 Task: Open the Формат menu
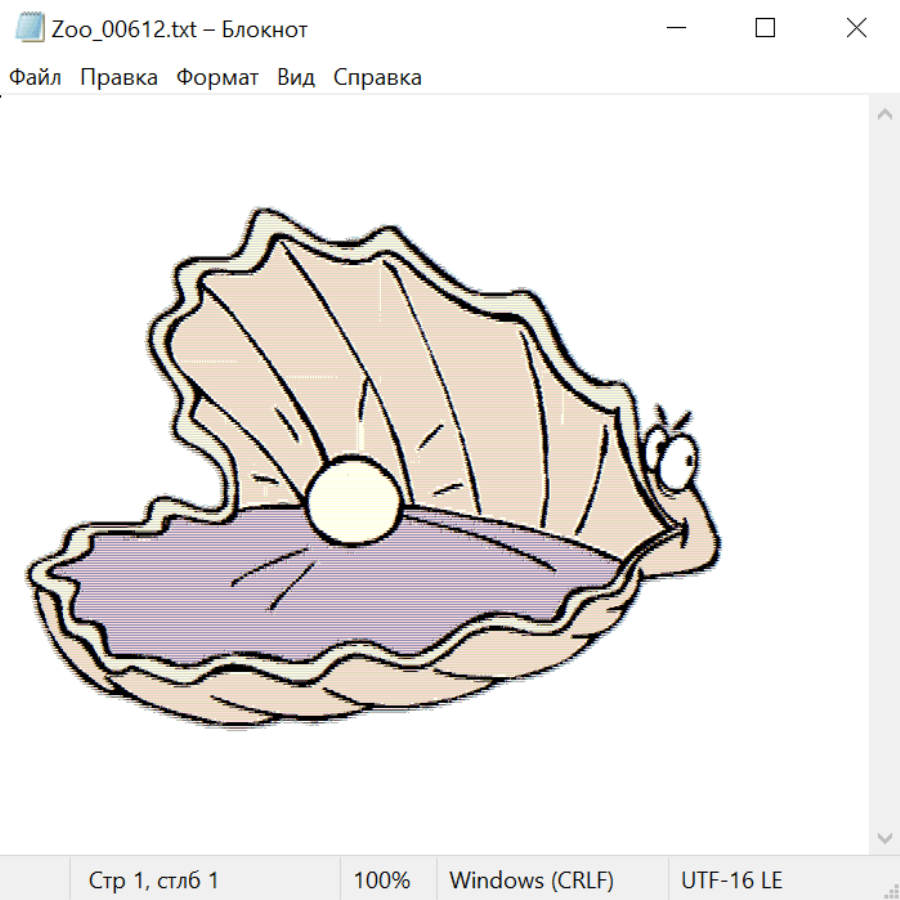tap(217, 78)
